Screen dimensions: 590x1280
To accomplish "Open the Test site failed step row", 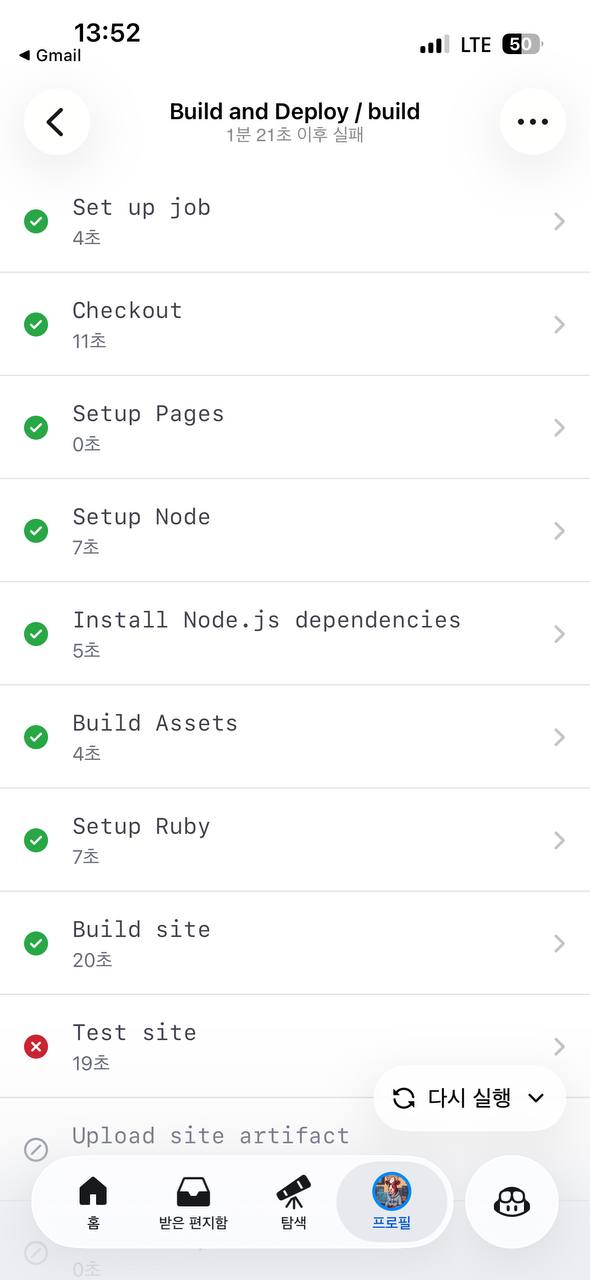I will [x=295, y=1046].
